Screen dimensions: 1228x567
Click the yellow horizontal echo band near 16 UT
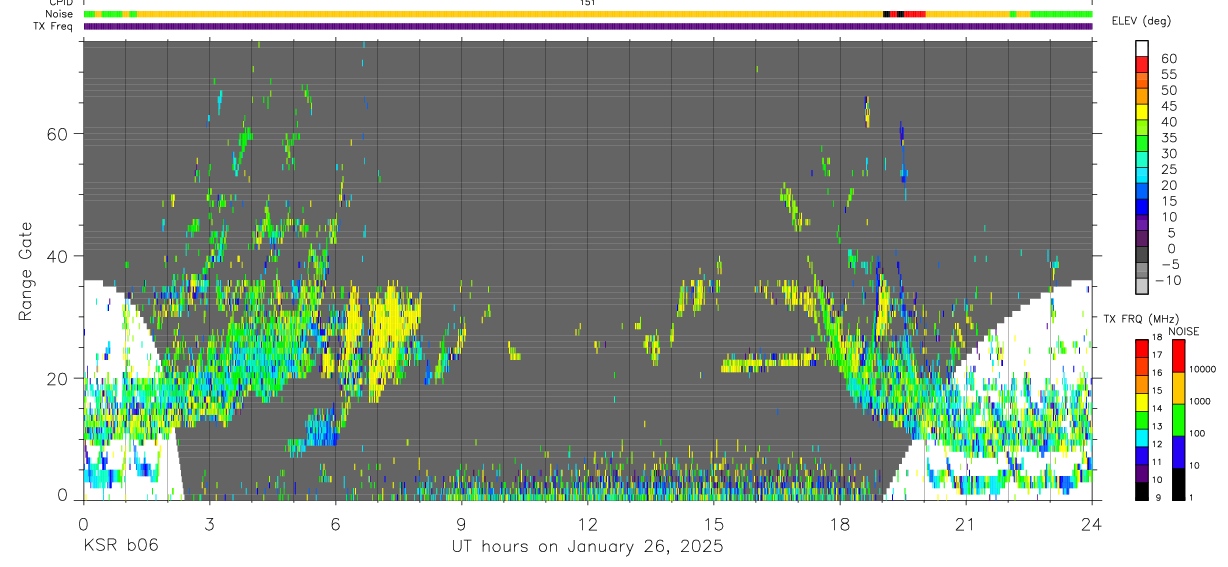click(769, 362)
